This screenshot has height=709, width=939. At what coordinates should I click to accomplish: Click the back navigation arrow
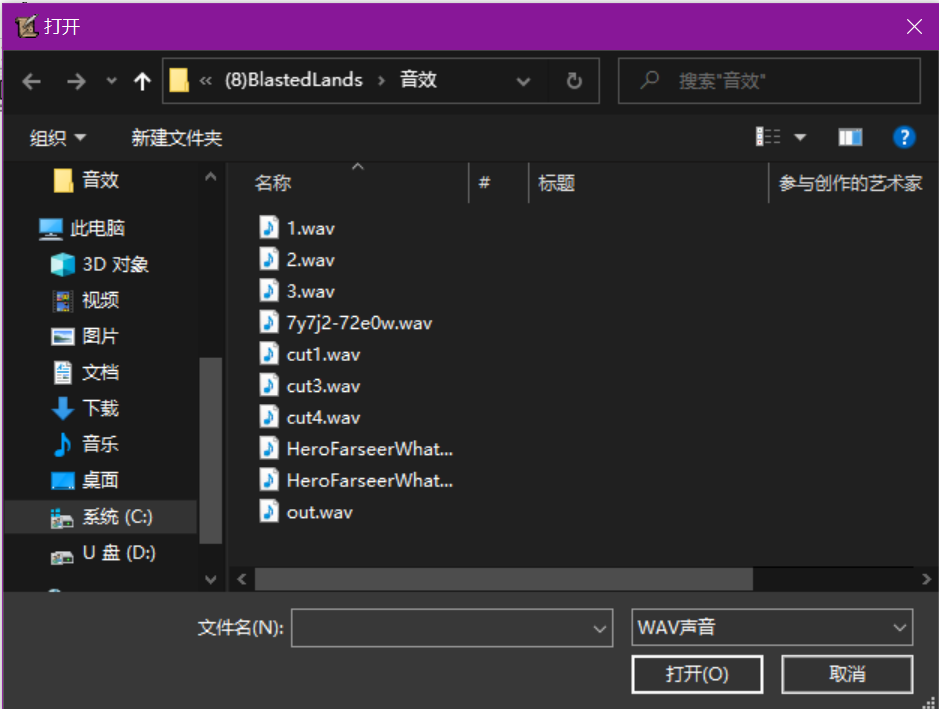tap(32, 82)
